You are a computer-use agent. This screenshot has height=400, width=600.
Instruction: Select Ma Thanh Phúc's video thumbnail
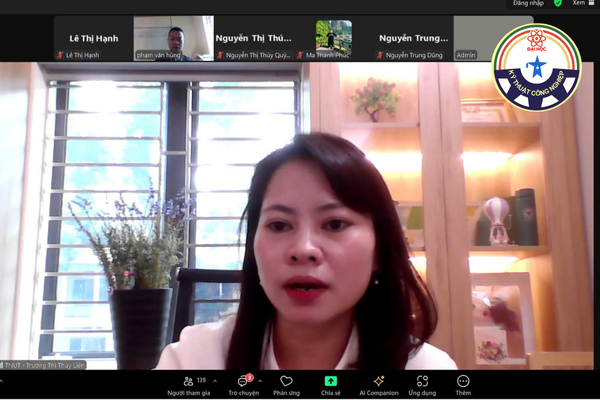333,38
